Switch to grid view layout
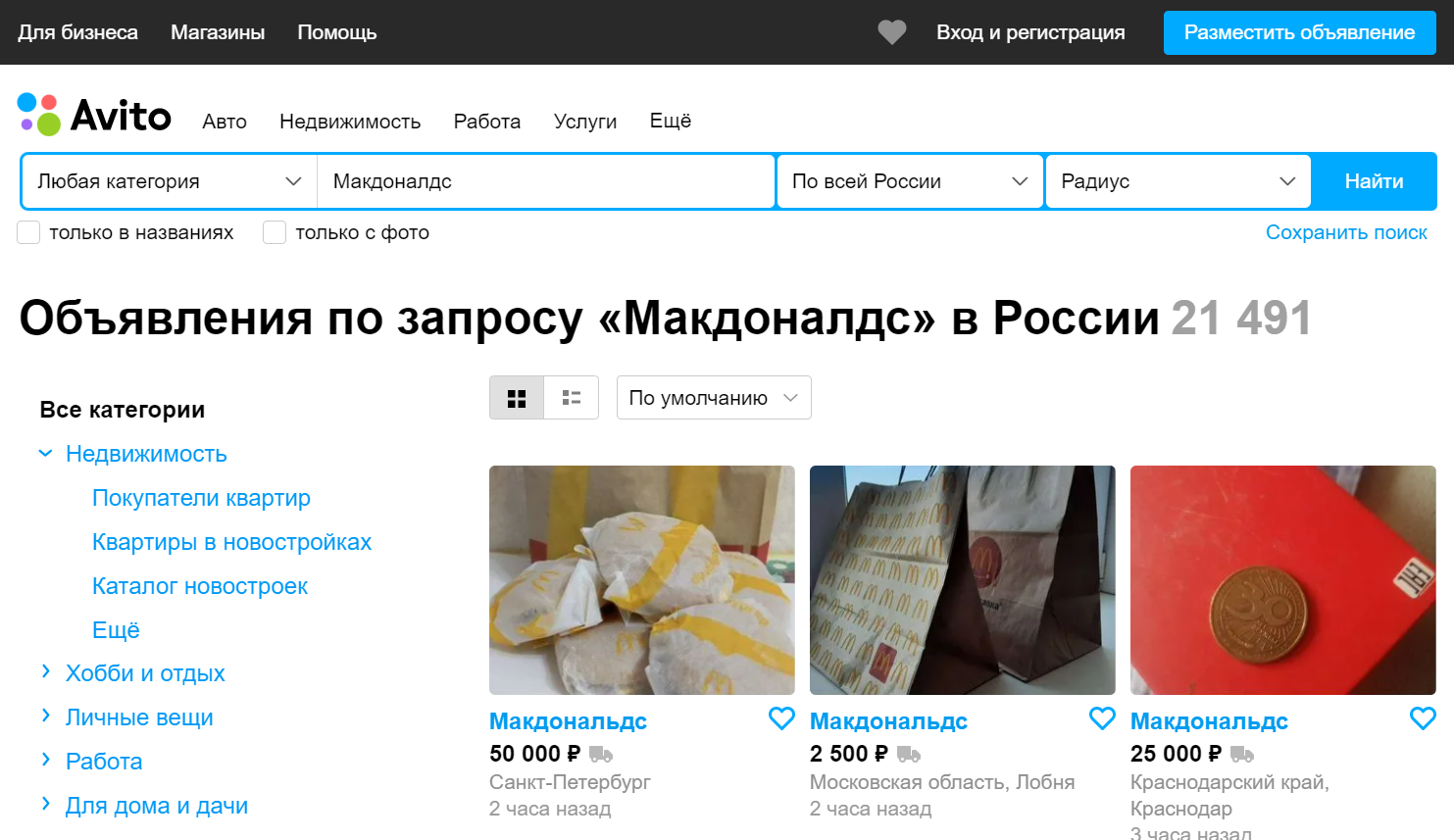The width and height of the screenshot is (1454, 840). click(517, 398)
